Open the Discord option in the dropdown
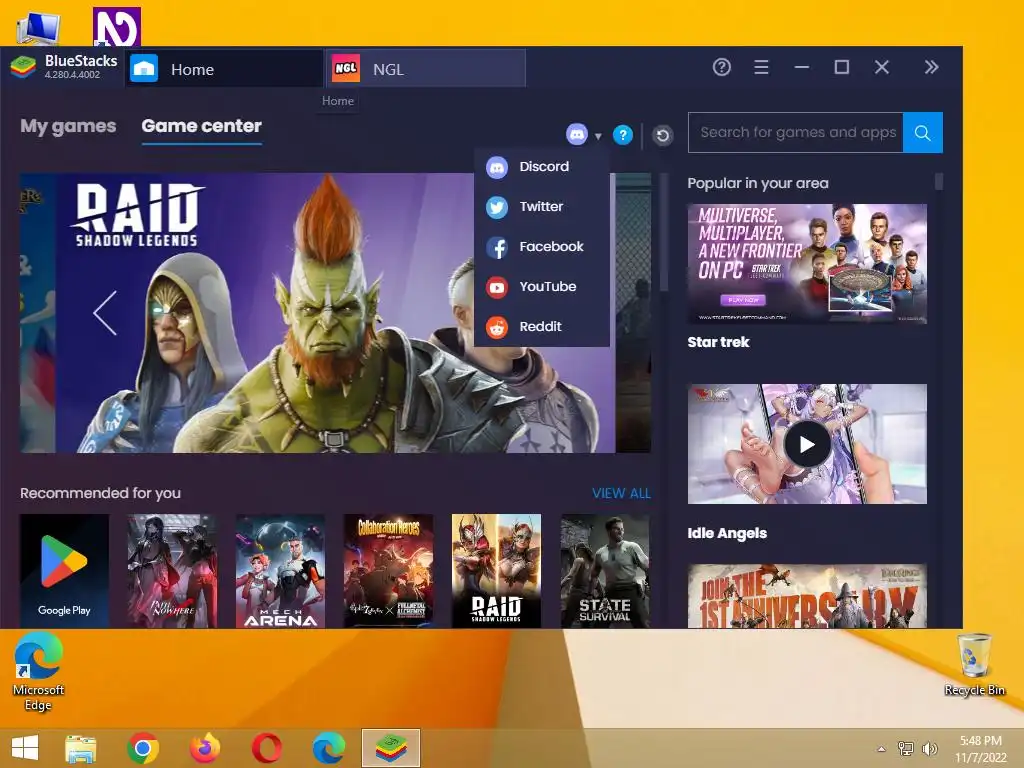 point(541,167)
